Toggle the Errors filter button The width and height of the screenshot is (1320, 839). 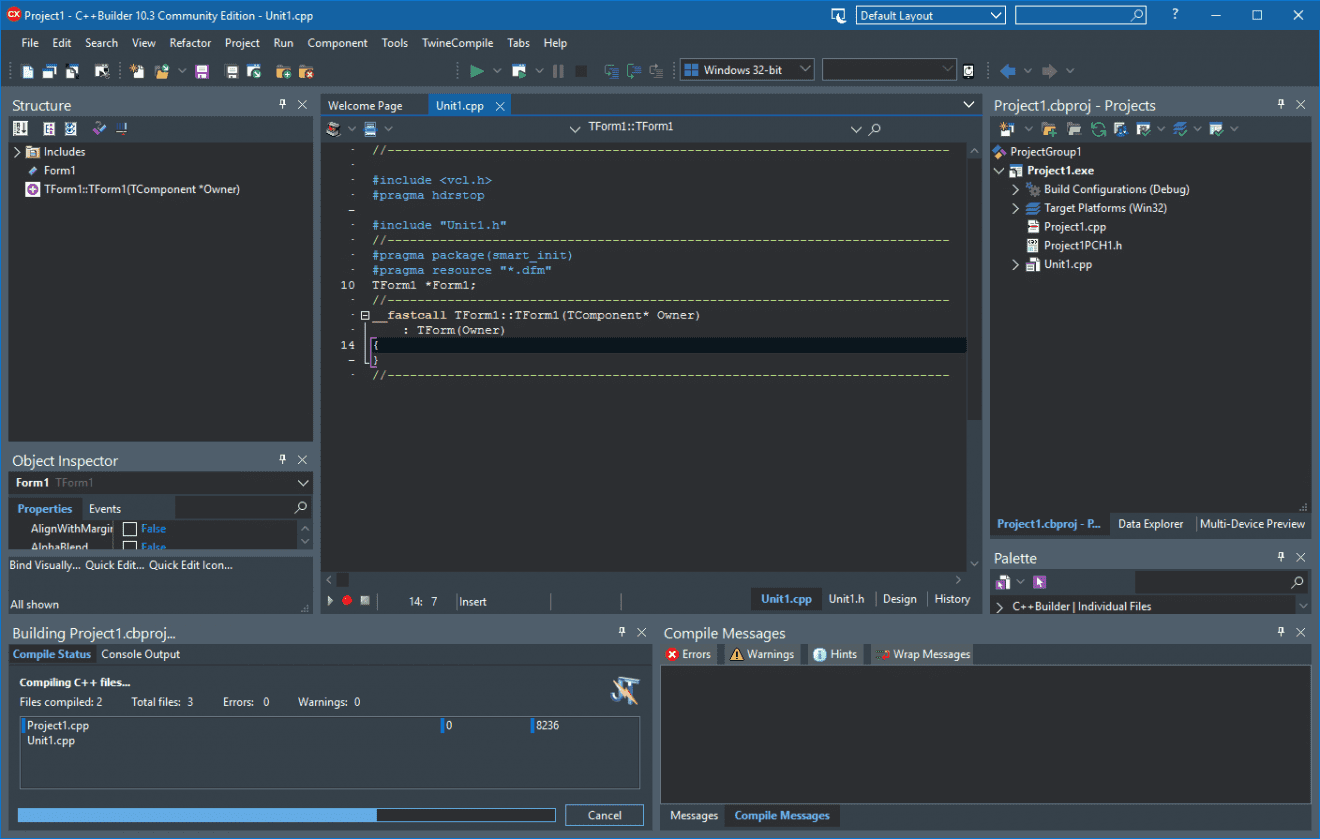[x=688, y=654]
